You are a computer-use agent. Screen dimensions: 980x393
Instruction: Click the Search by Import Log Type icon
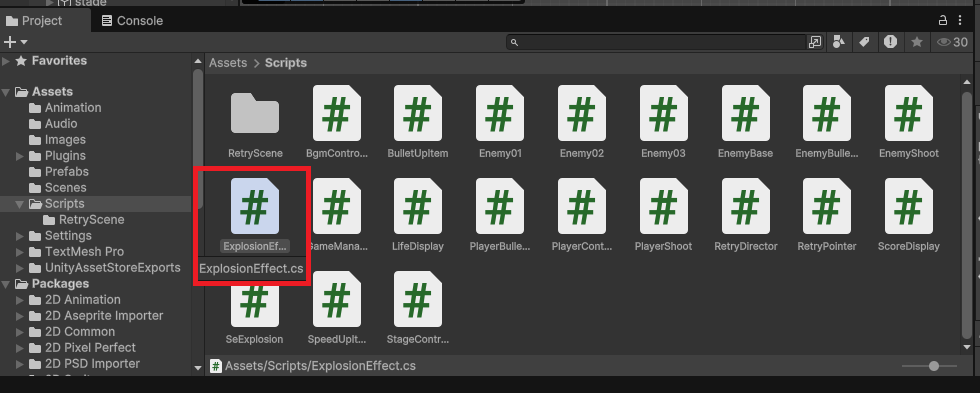890,42
